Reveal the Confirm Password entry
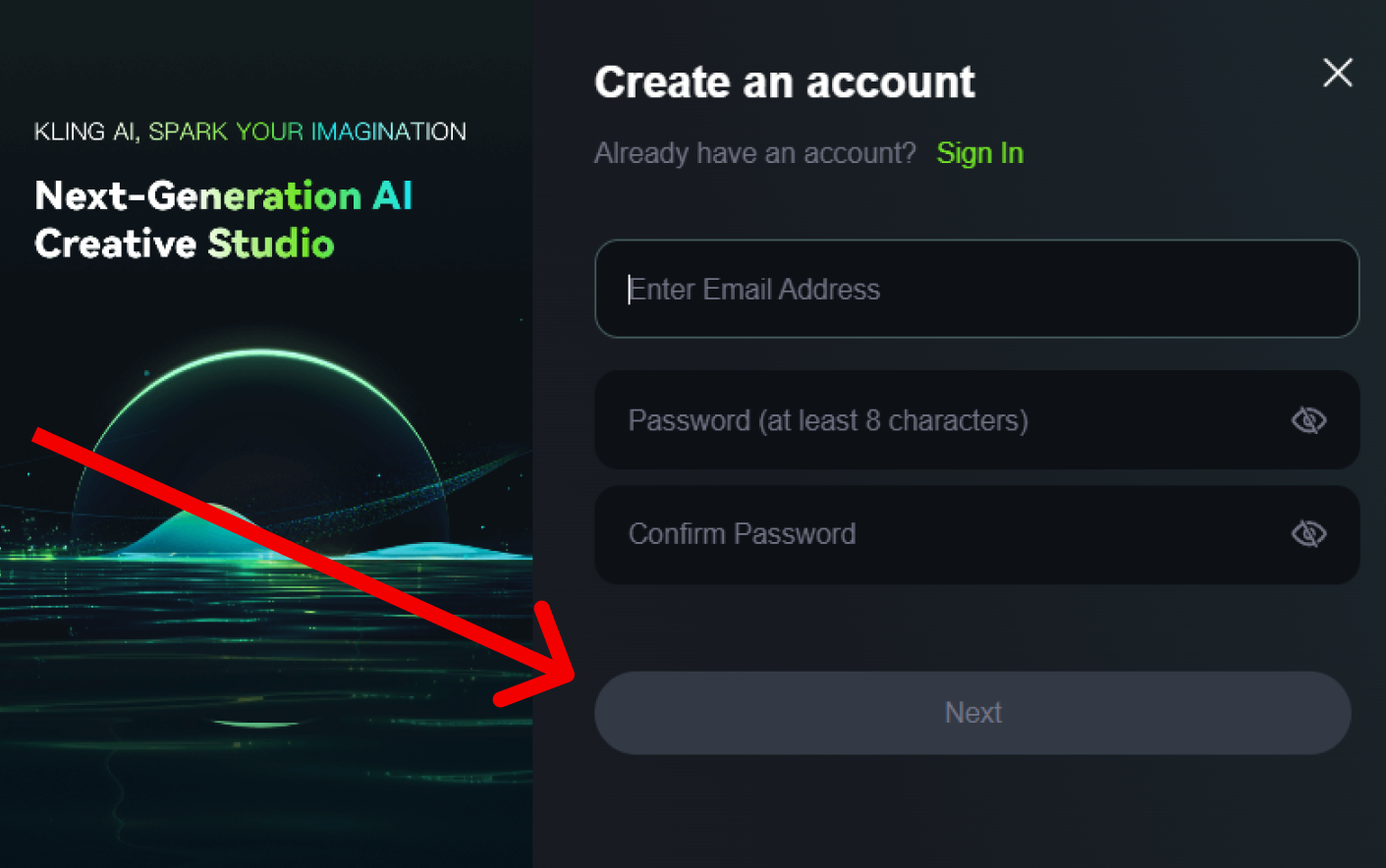Screen dimensions: 1386x868 tap(1308, 533)
